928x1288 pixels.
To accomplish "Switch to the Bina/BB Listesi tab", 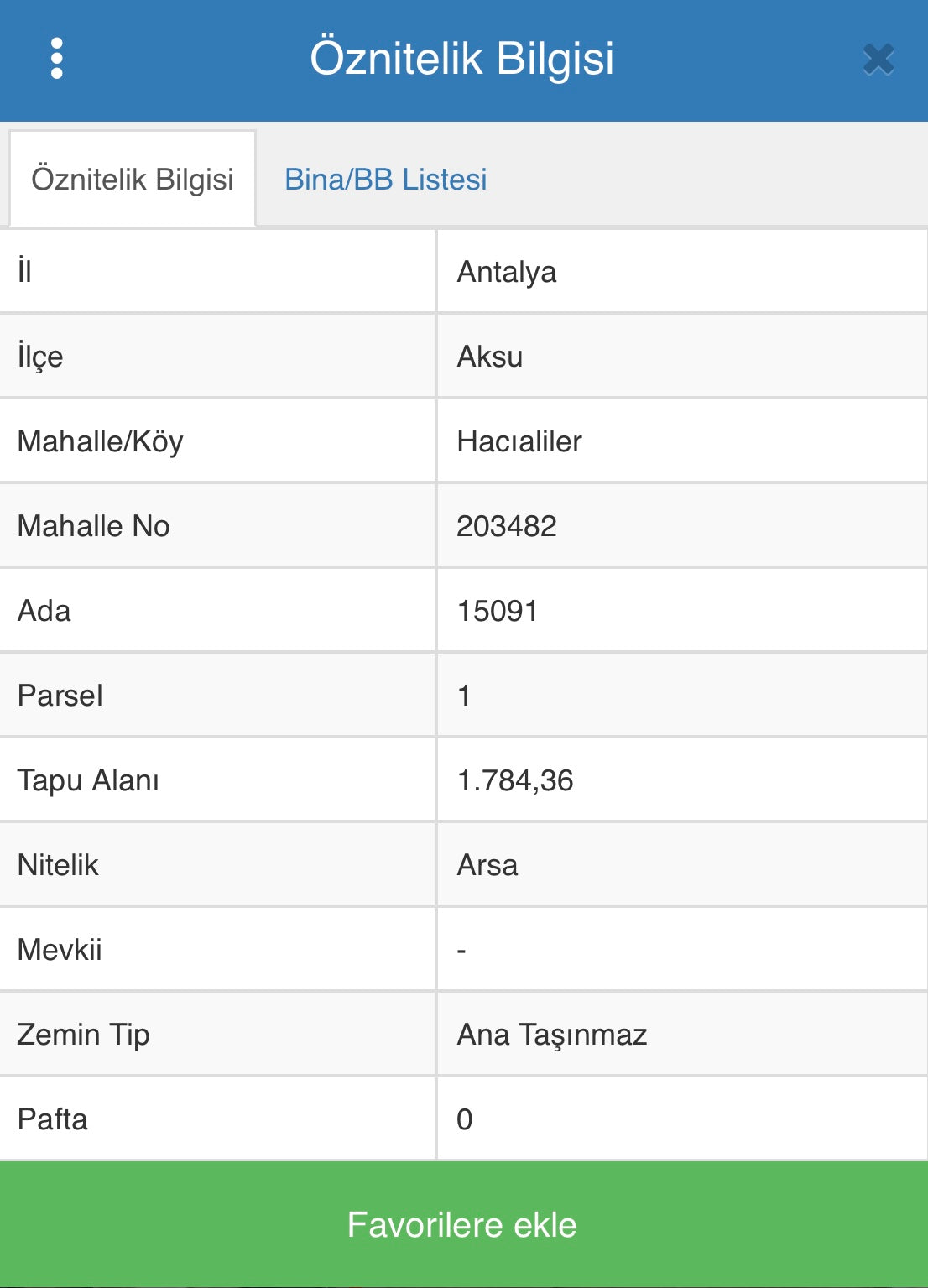I will pyautogui.click(x=385, y=180).
